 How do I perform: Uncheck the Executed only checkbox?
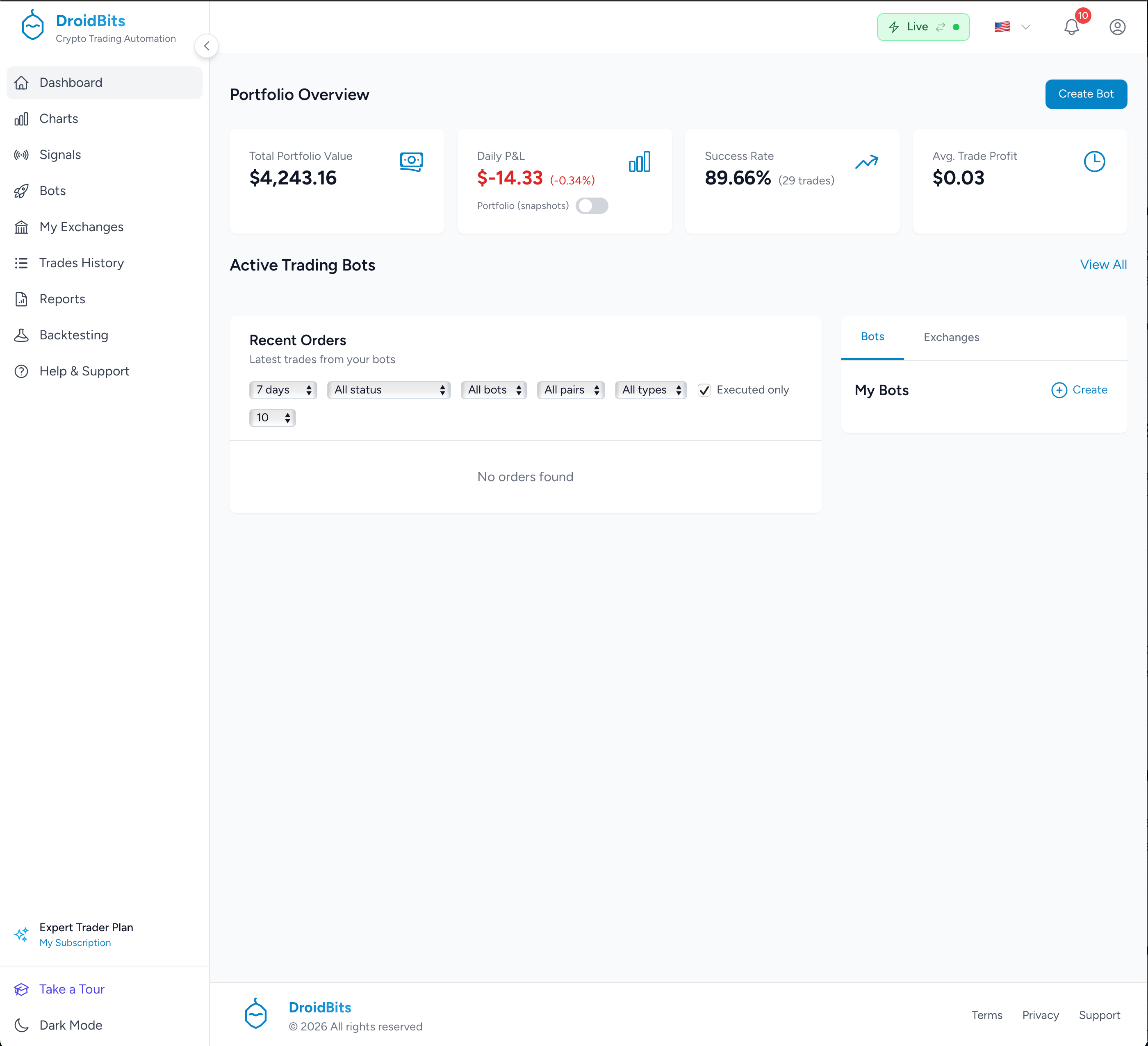coord(704,390)
